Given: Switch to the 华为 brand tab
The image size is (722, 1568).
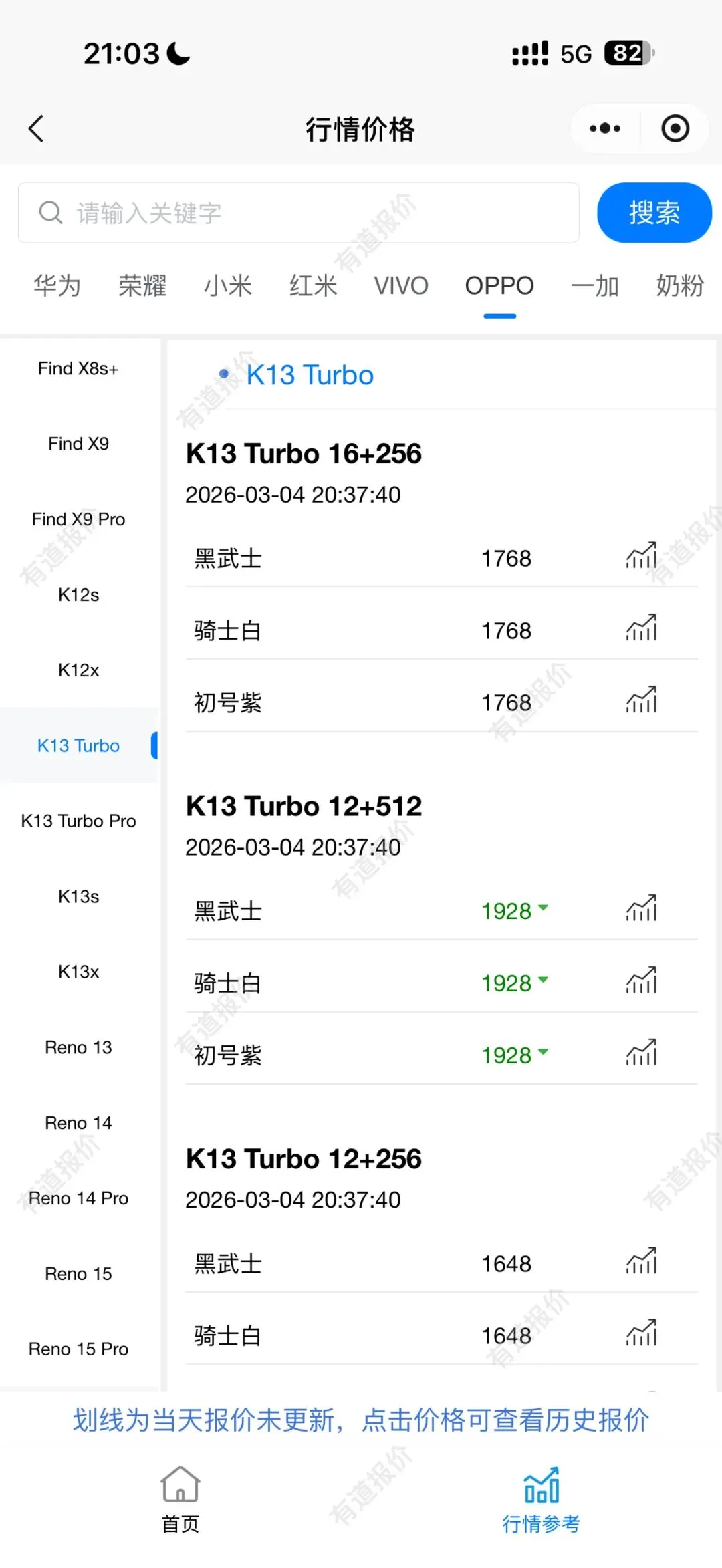Looking at the screenshot, I should click(57, 286).
